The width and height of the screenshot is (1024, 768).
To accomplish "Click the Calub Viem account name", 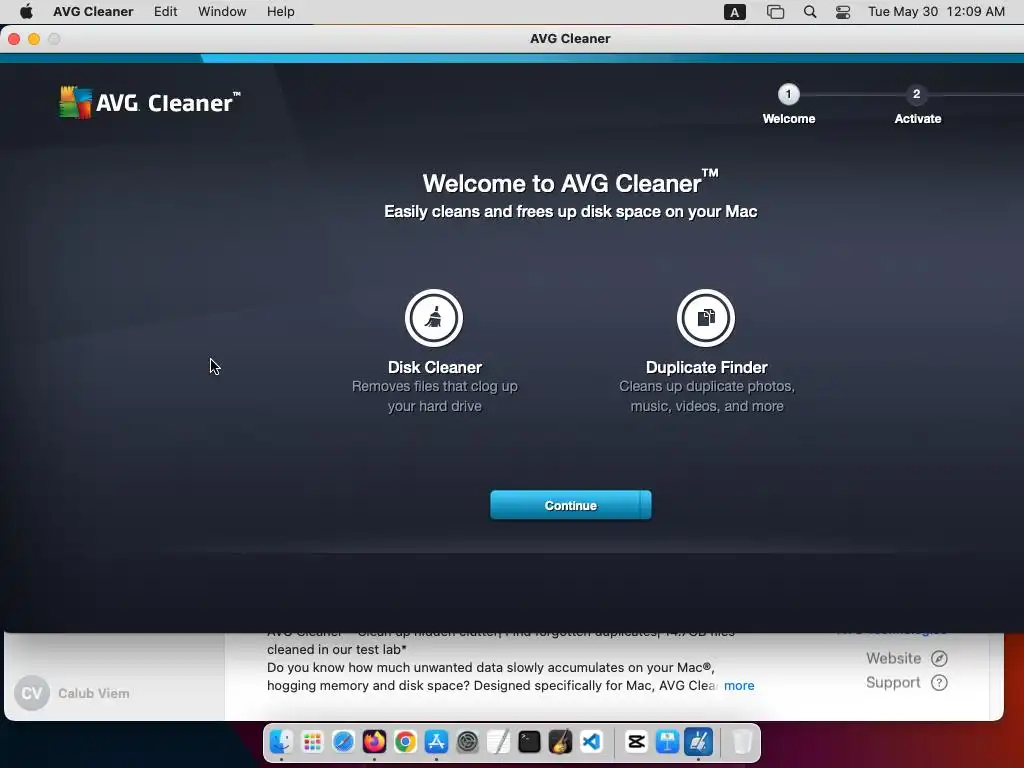I will click(93, 693).
